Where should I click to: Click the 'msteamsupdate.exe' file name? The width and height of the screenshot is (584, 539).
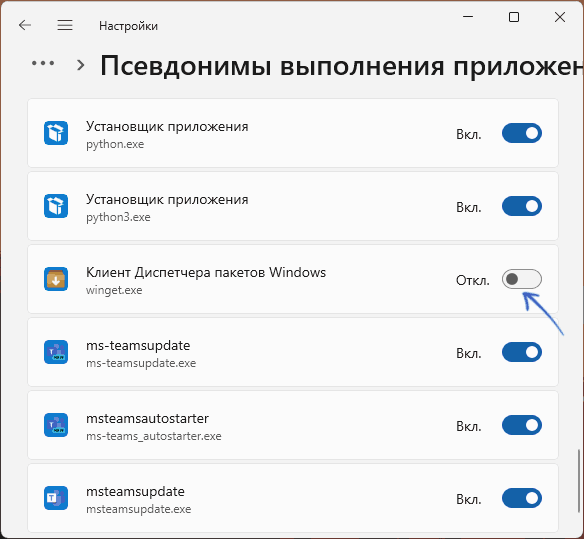tap(139, 509)
